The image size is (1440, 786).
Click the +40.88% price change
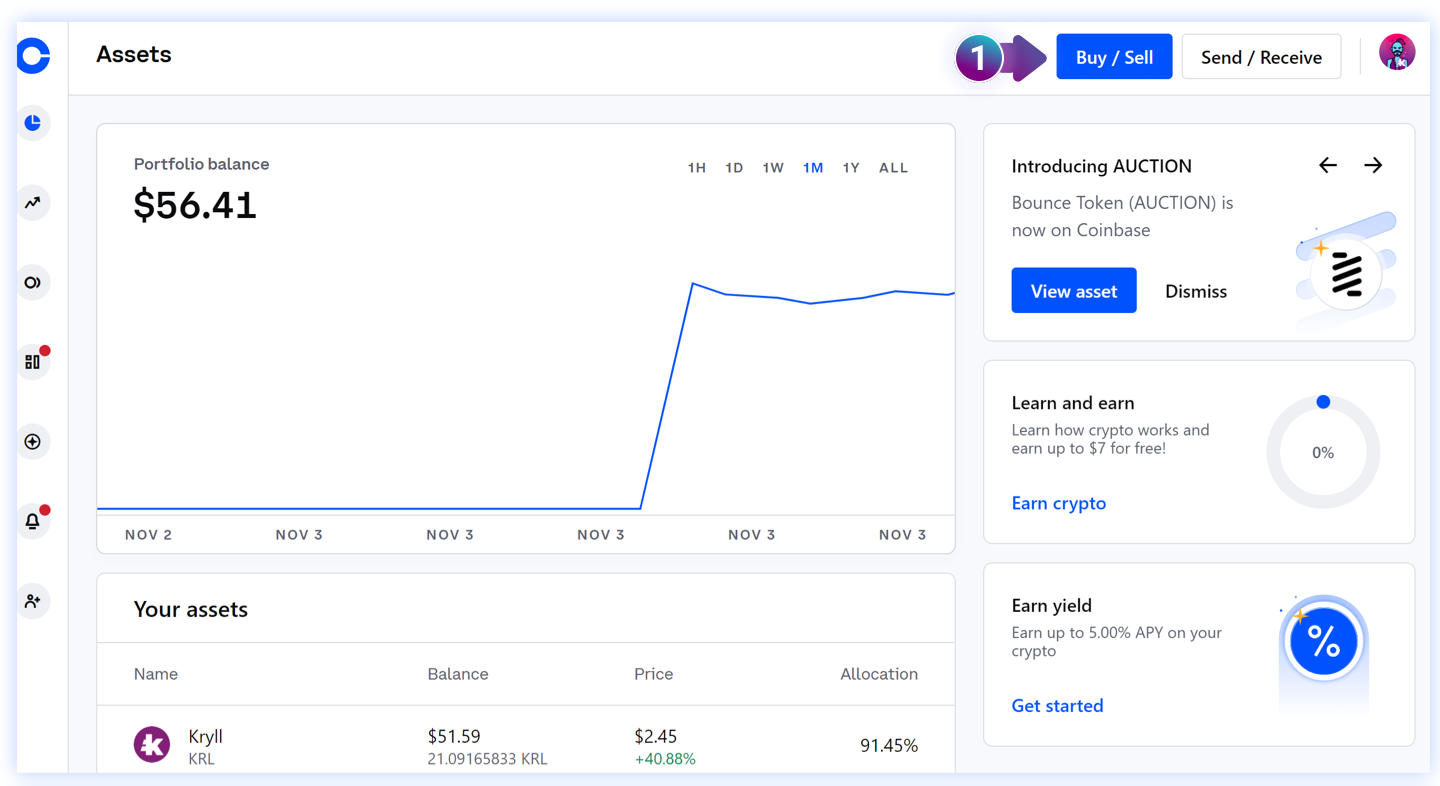(x=665, y=759)
